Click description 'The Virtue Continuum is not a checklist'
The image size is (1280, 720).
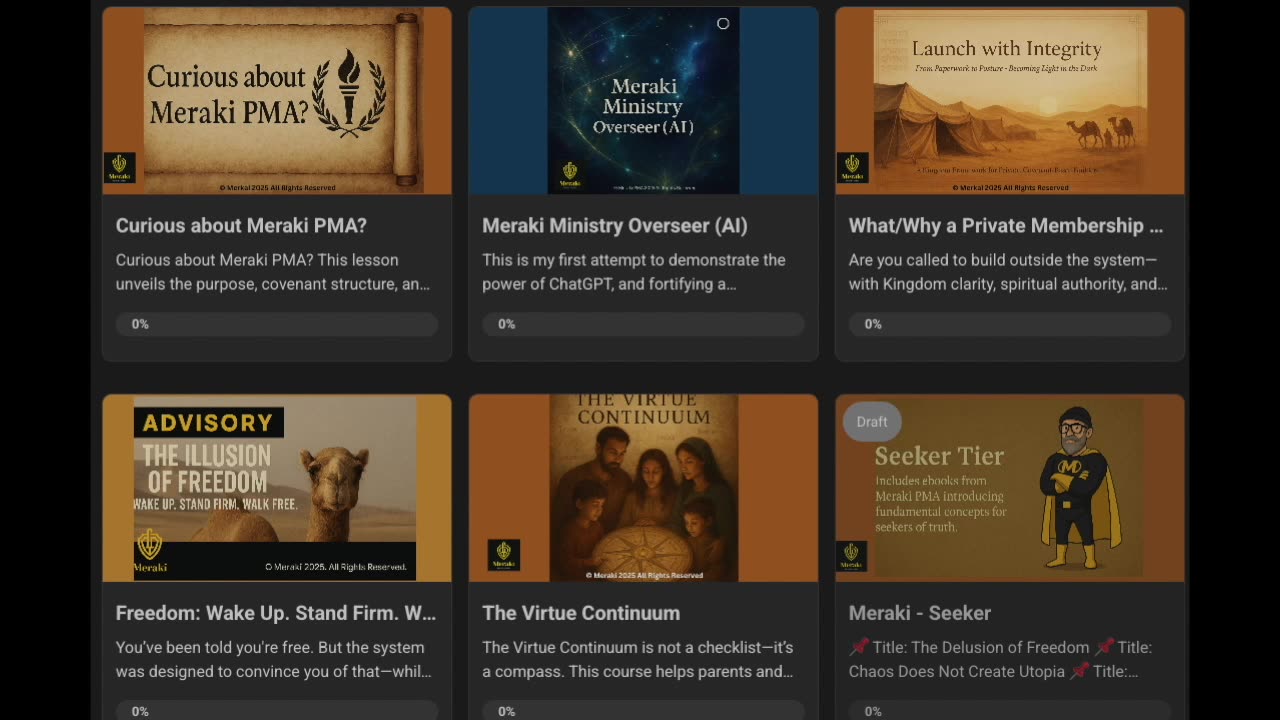tap(638, 660)
